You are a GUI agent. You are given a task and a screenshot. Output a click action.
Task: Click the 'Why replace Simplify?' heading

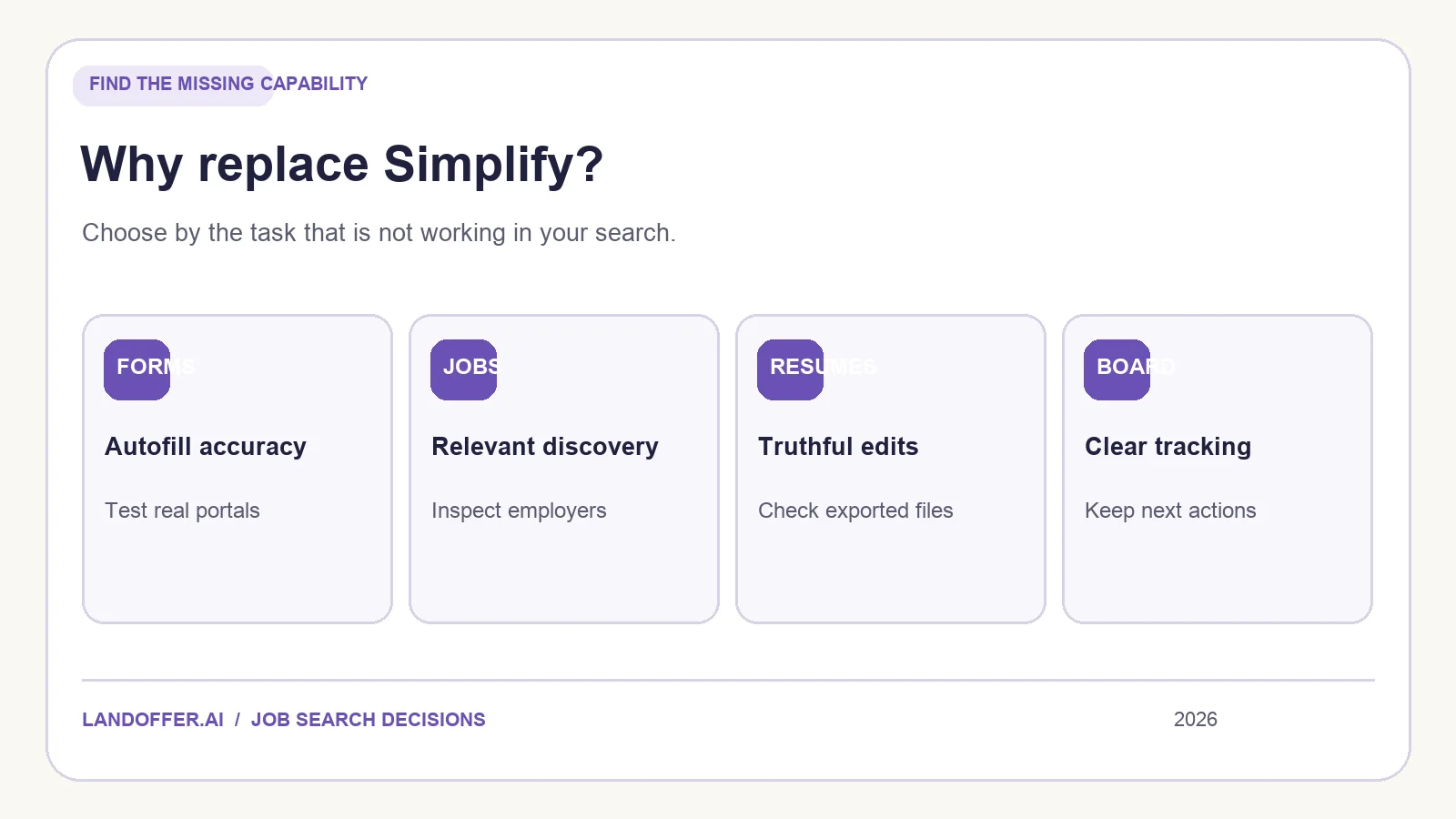pos(341,165)
